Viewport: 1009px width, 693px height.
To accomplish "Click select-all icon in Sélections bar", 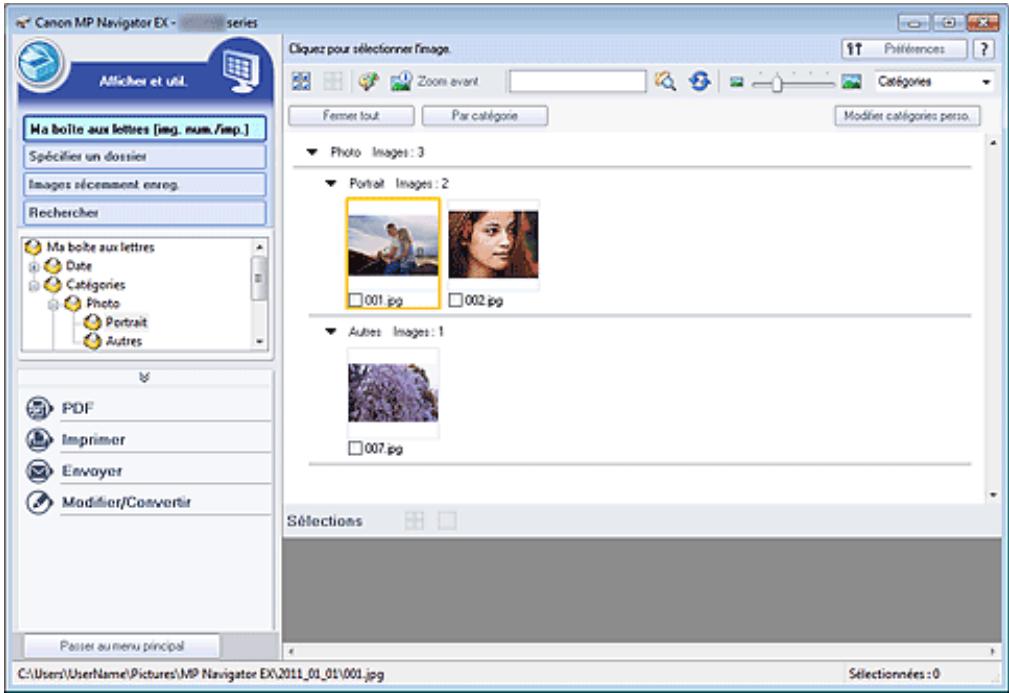I will click(x=414, y=521).
